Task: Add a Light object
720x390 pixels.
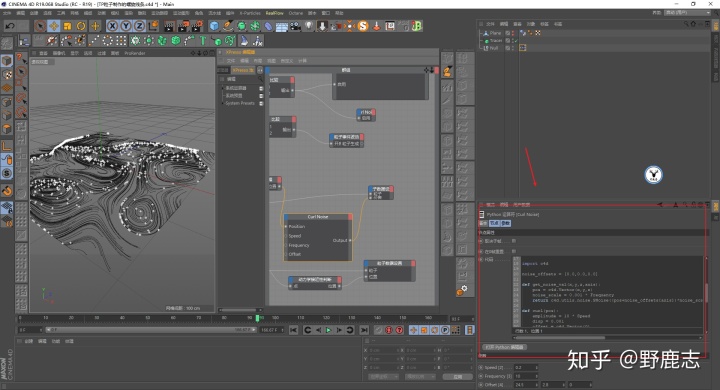Action: [309, 26]
